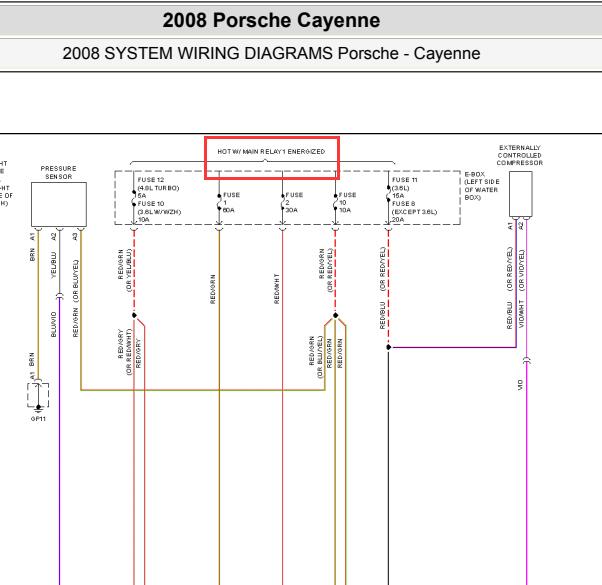This screenshot has height=585, width=602.
Task: Select the externally controlled compressor component box
Action: [x=521, y=194]
